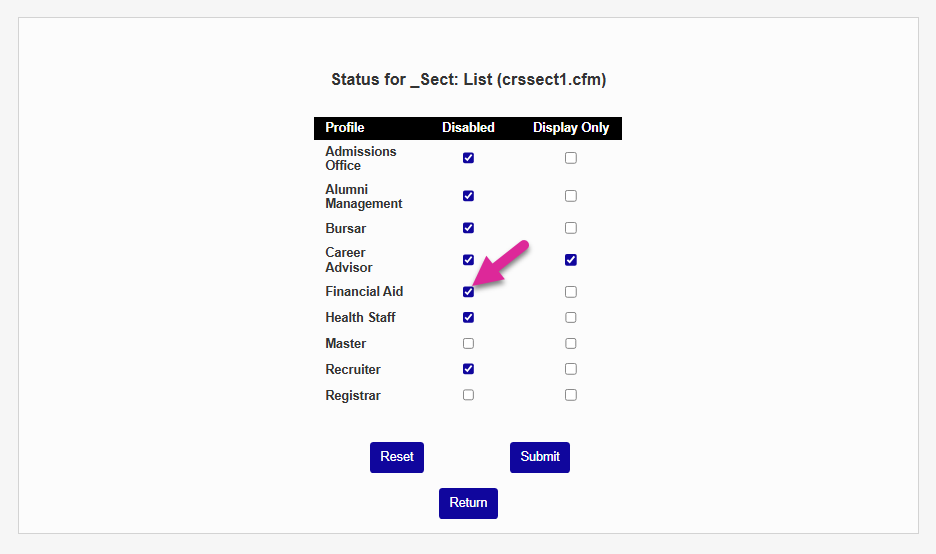Screen dimensions: 936x554
Task: Uncheck Display Only for Career Advisor
Action: pos(570,260)
